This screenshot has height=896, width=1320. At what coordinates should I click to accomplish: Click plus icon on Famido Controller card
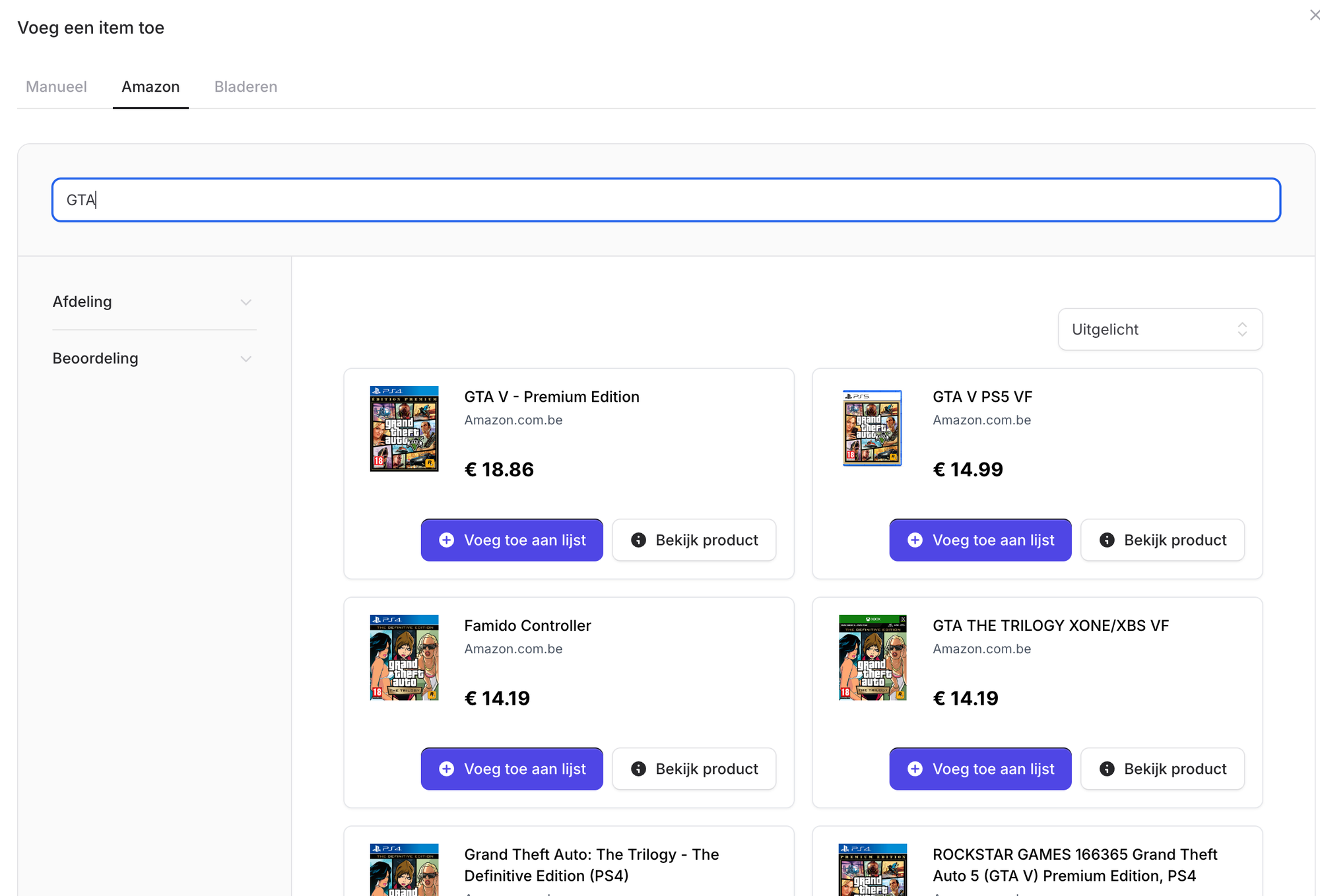[447, 769]
